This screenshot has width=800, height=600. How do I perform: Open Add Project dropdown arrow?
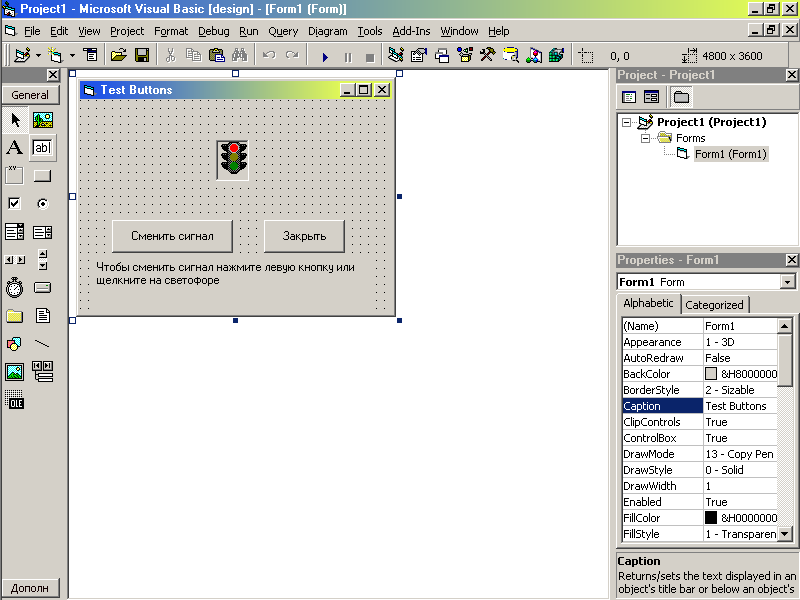pos(38,55)
